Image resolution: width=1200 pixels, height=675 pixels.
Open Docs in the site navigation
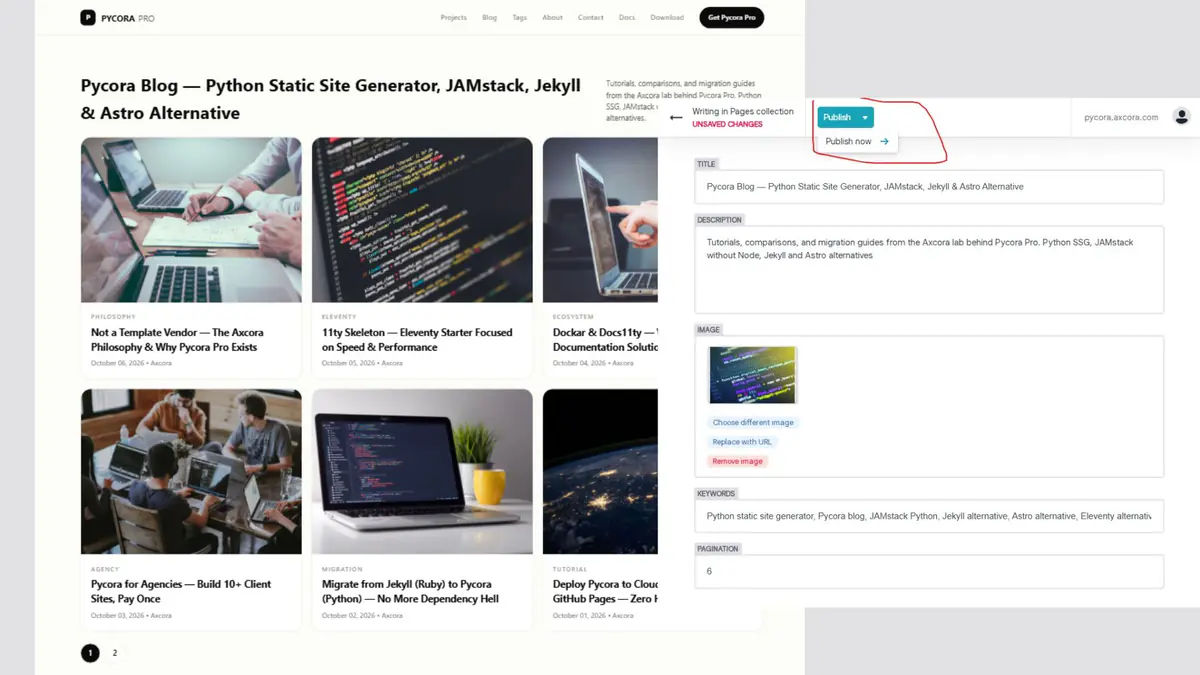click(627, 17)
